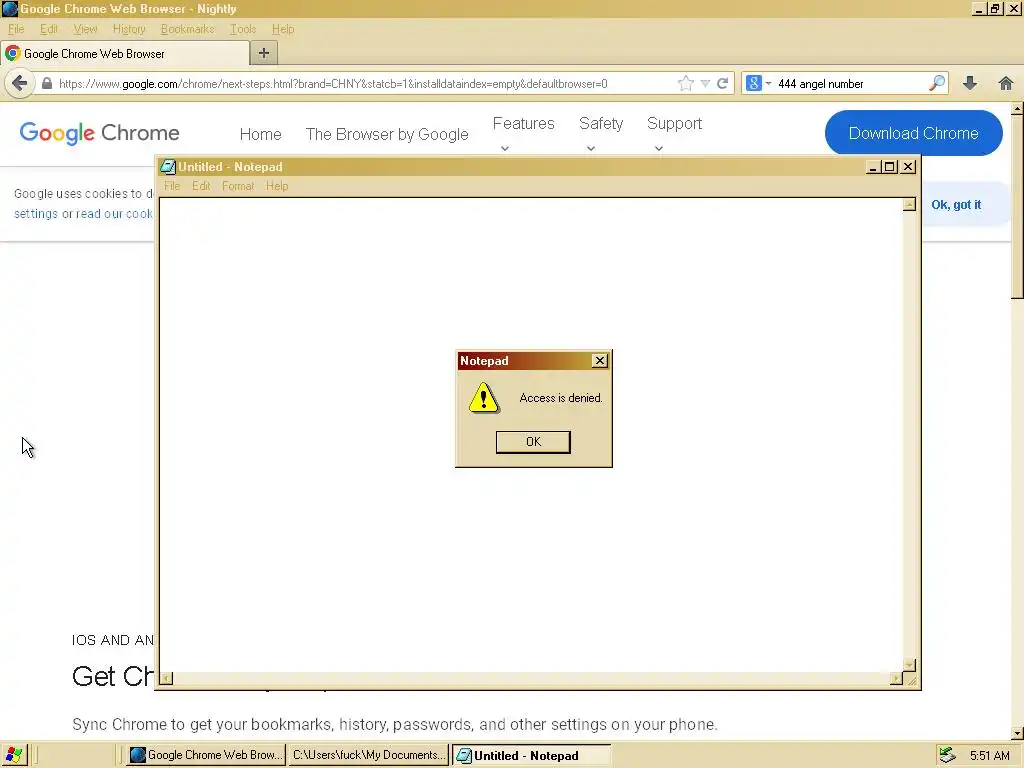Click Notepad horizontal scrollbar right arrow
Viewport: 1024px width, 768px height.
(896, 679)
